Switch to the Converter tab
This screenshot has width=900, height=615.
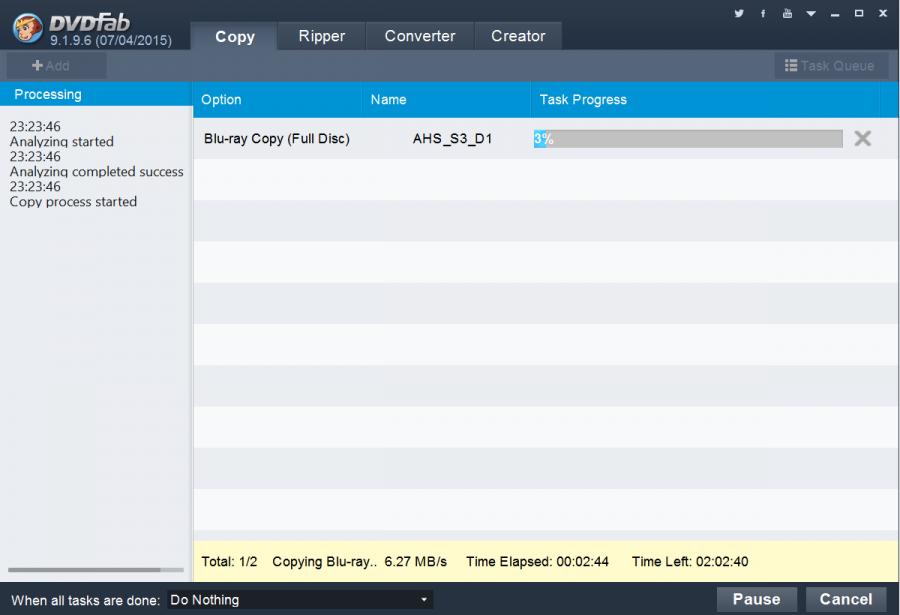[420, 36]
